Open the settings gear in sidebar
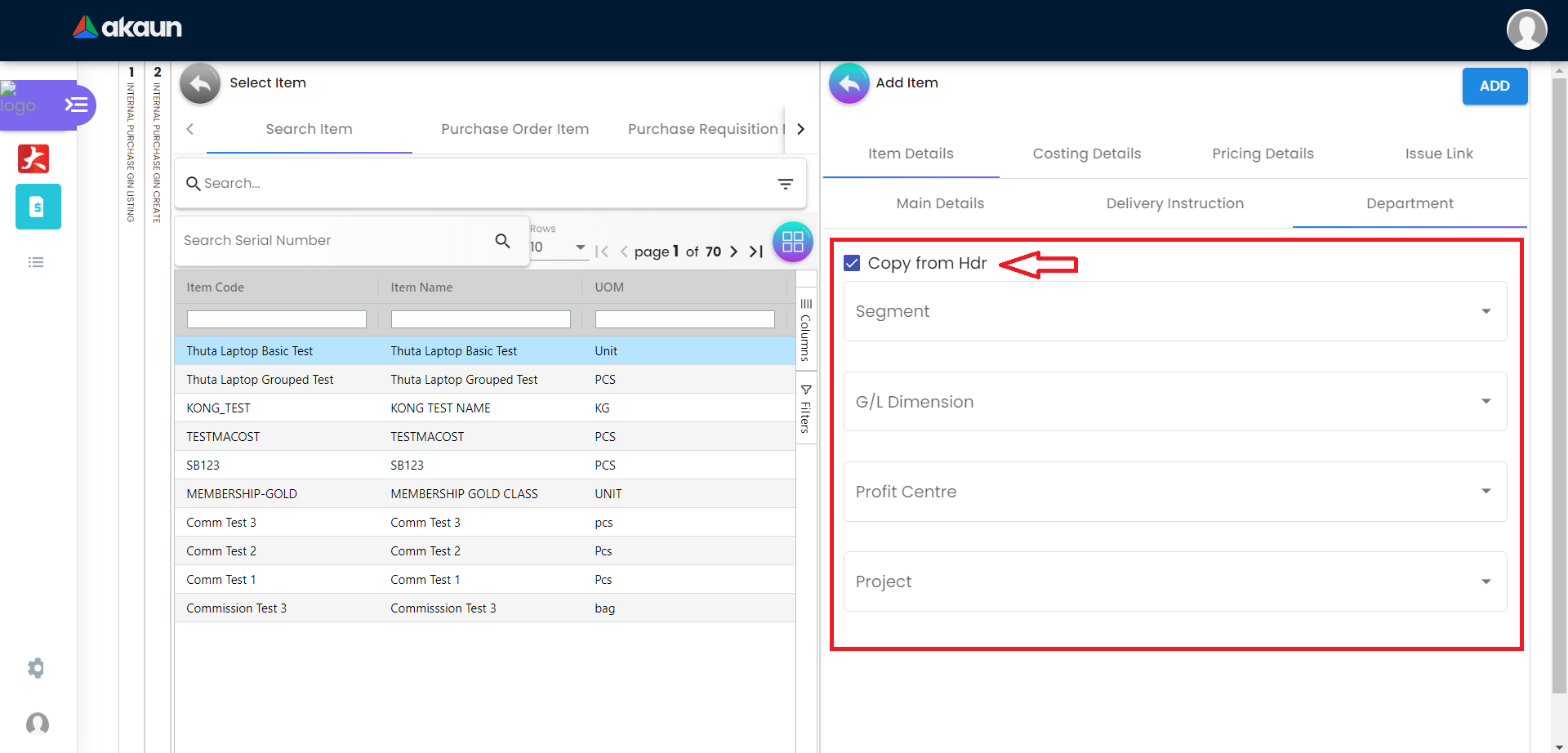Viewport: 1568px width, 753px height. 36,668
